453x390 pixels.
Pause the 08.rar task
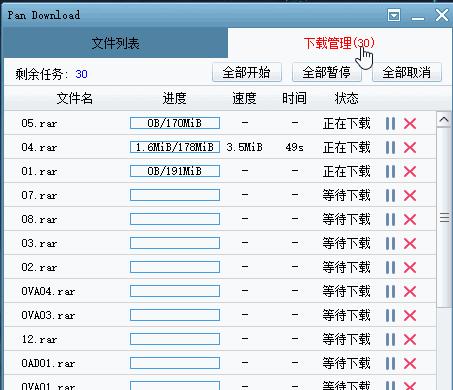tap(390, 220)
